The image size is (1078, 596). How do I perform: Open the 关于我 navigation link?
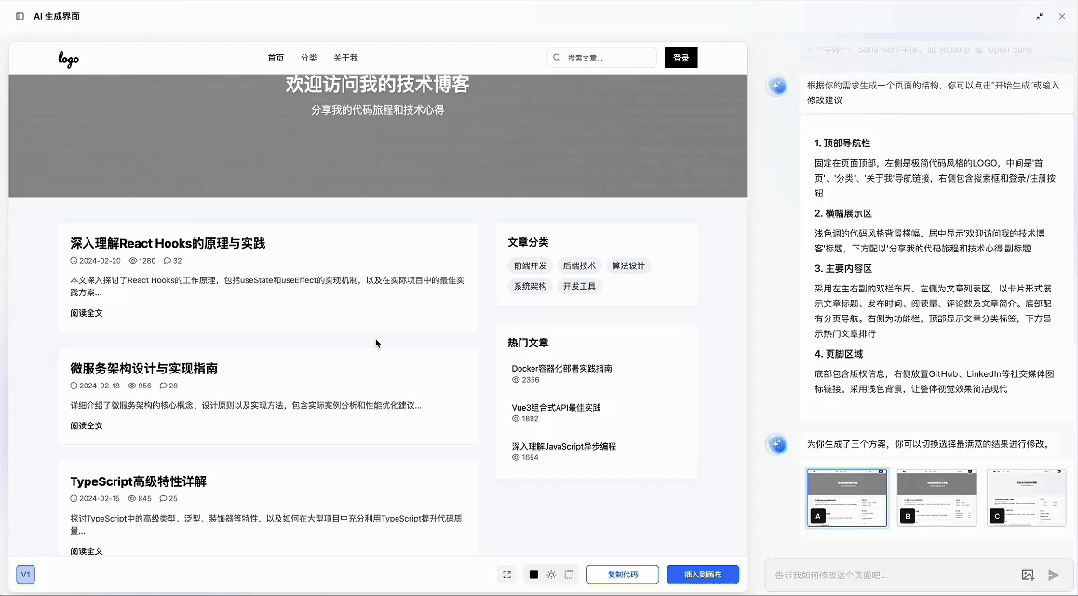tap(345, 58)
